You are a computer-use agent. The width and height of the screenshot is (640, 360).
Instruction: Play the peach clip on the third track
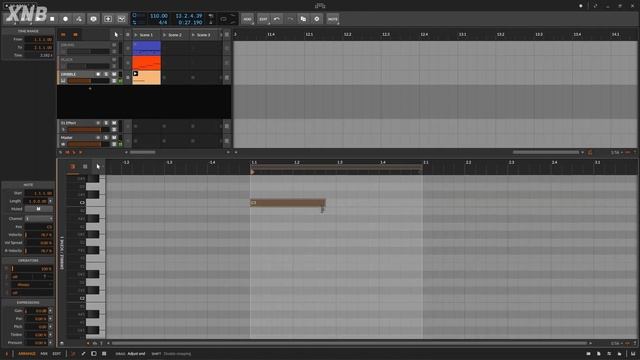(x=136, y=74)
